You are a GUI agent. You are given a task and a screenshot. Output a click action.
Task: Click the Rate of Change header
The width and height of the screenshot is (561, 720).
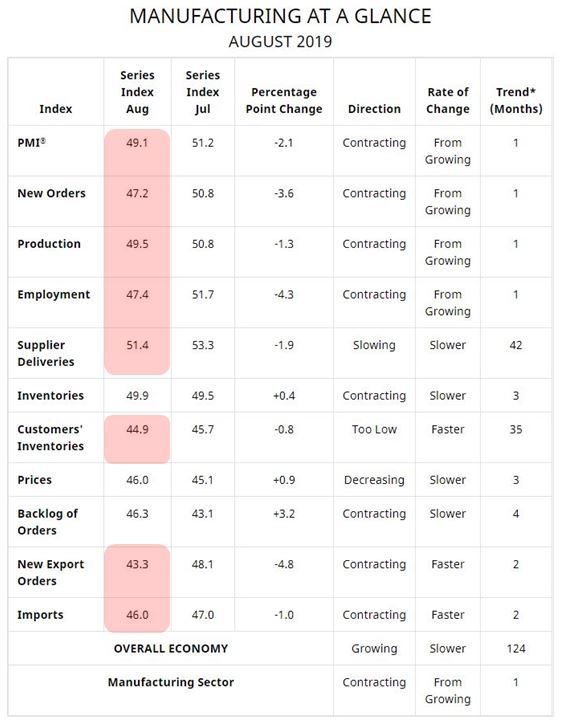point(448,101)
